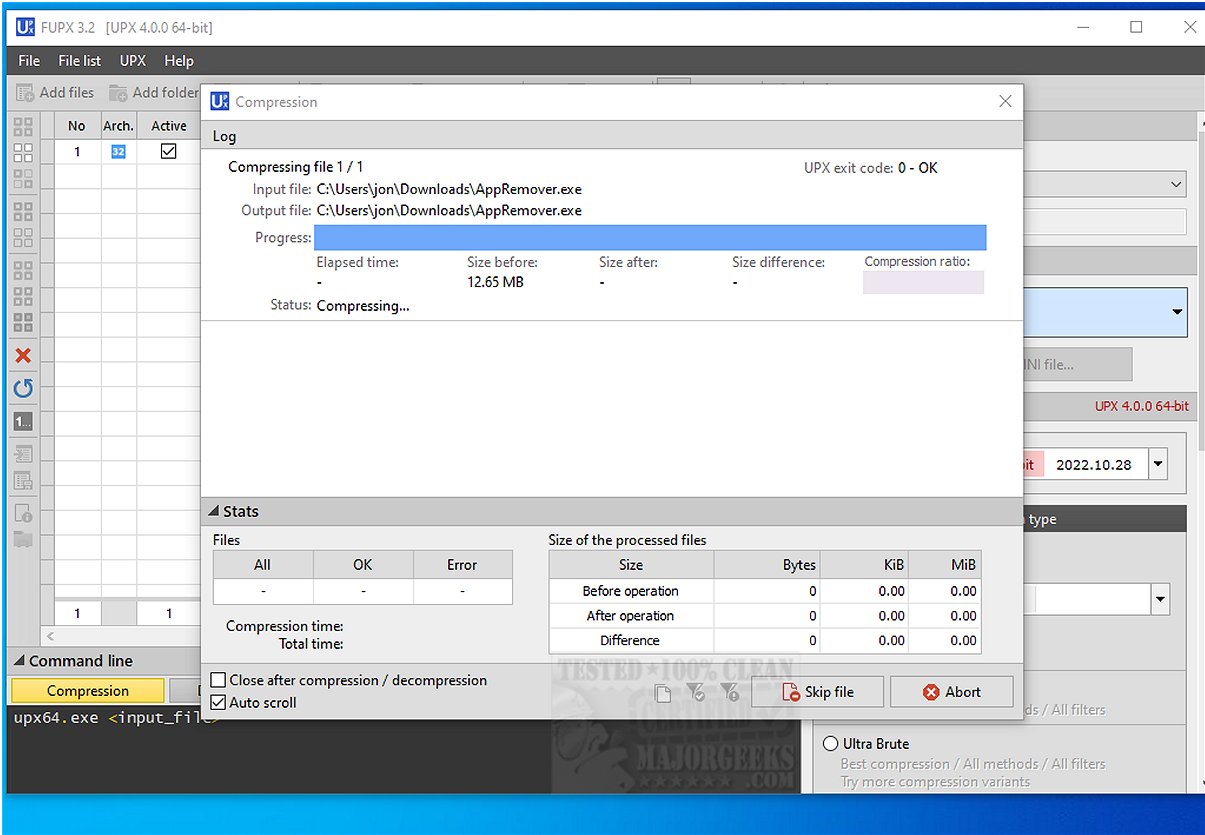Open the File menu
The height and width of the screenshot is (835, 1205).
point(29,61)
